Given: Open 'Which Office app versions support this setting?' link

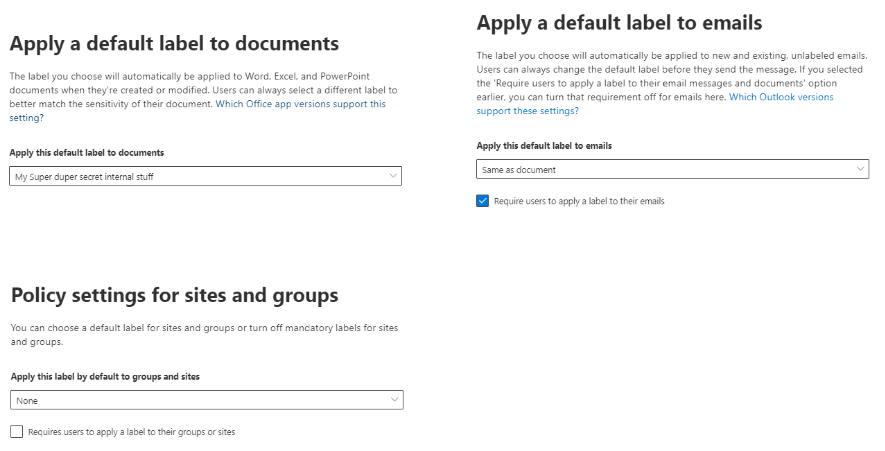Looking at the screenshot, I should pos(300,104).
